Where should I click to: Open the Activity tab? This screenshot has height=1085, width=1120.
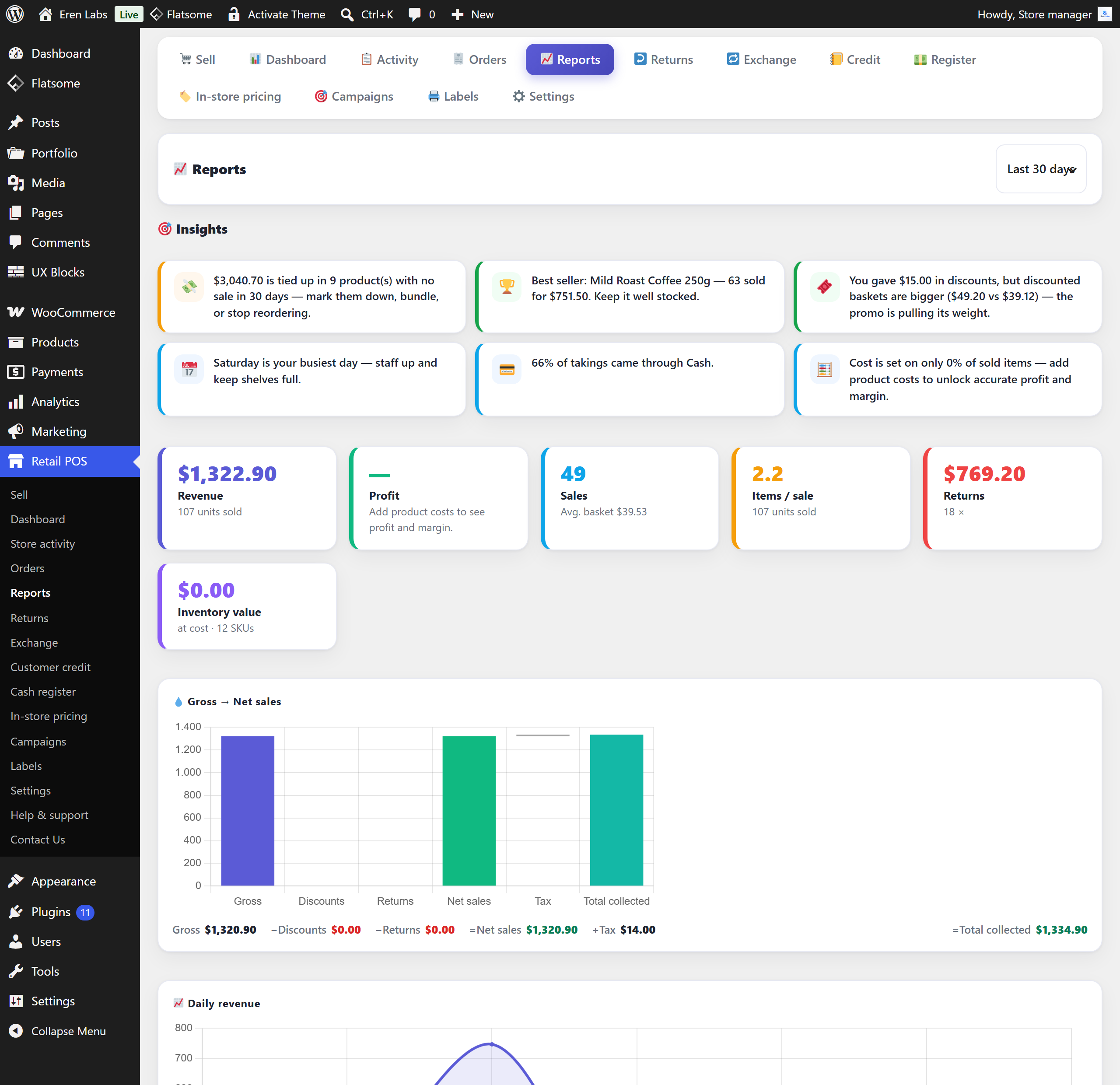tap(390, 59)
